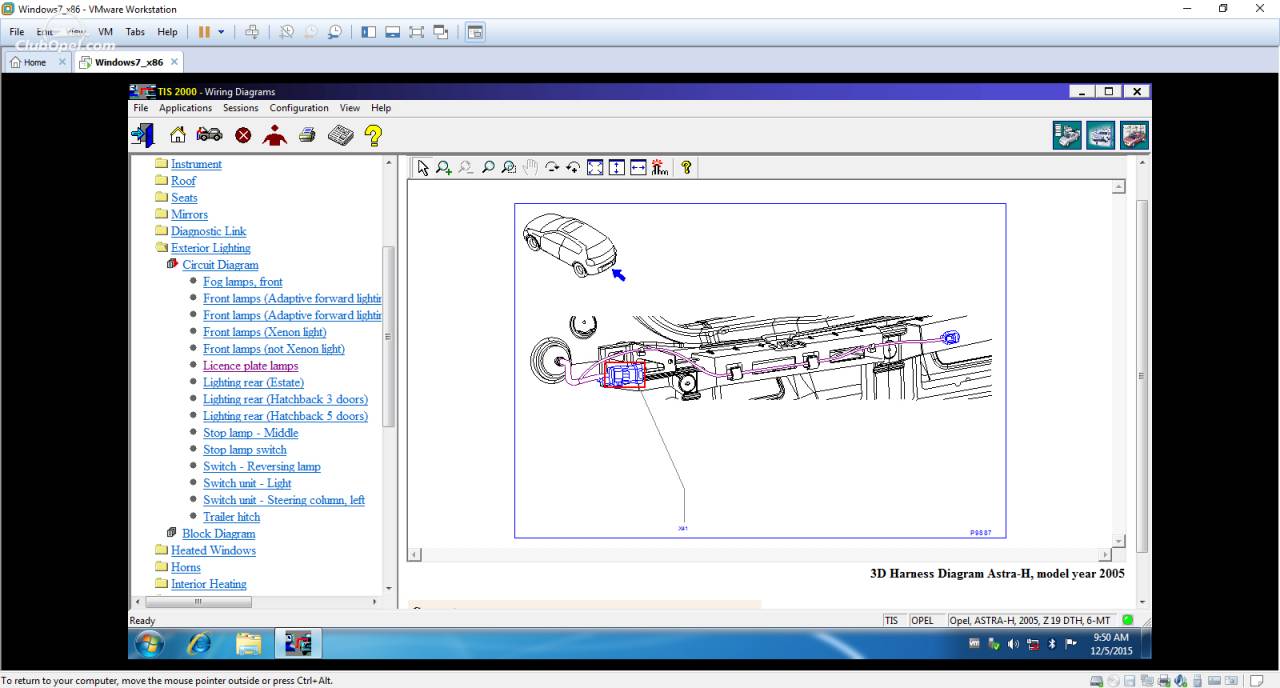1280x688 pixels.
Task: Click the Windows 7 Start button
Action: click(148, 644)
